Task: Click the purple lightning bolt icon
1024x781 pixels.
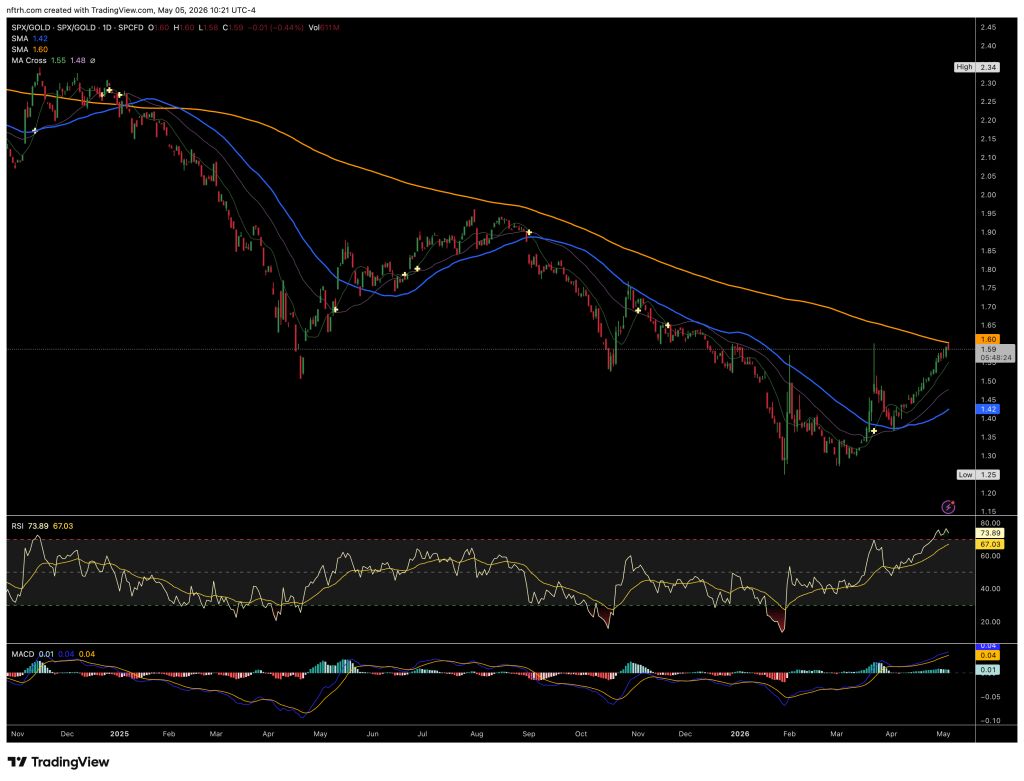Action: pos(948,507)
